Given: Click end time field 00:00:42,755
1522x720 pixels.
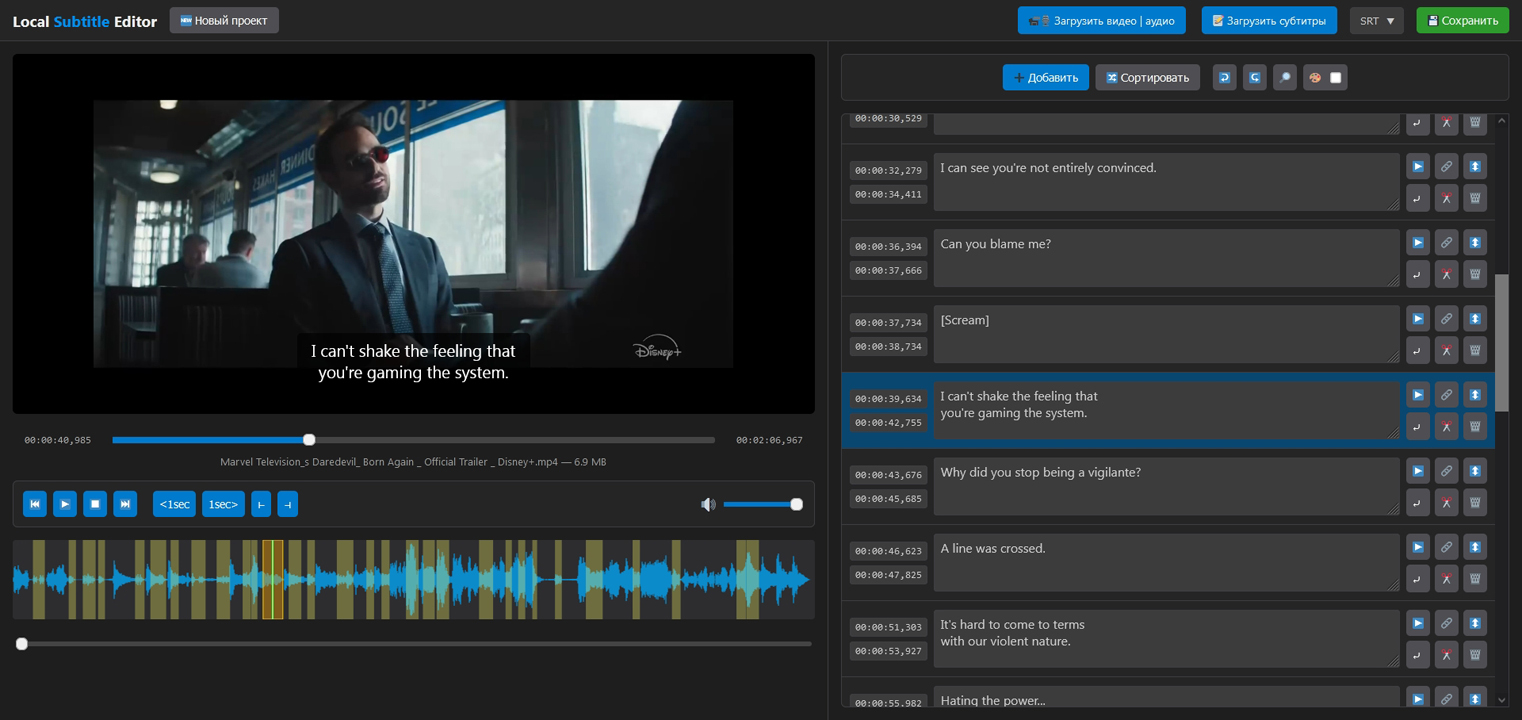Looking at the screenshot, I should click(x=888, y=422).
